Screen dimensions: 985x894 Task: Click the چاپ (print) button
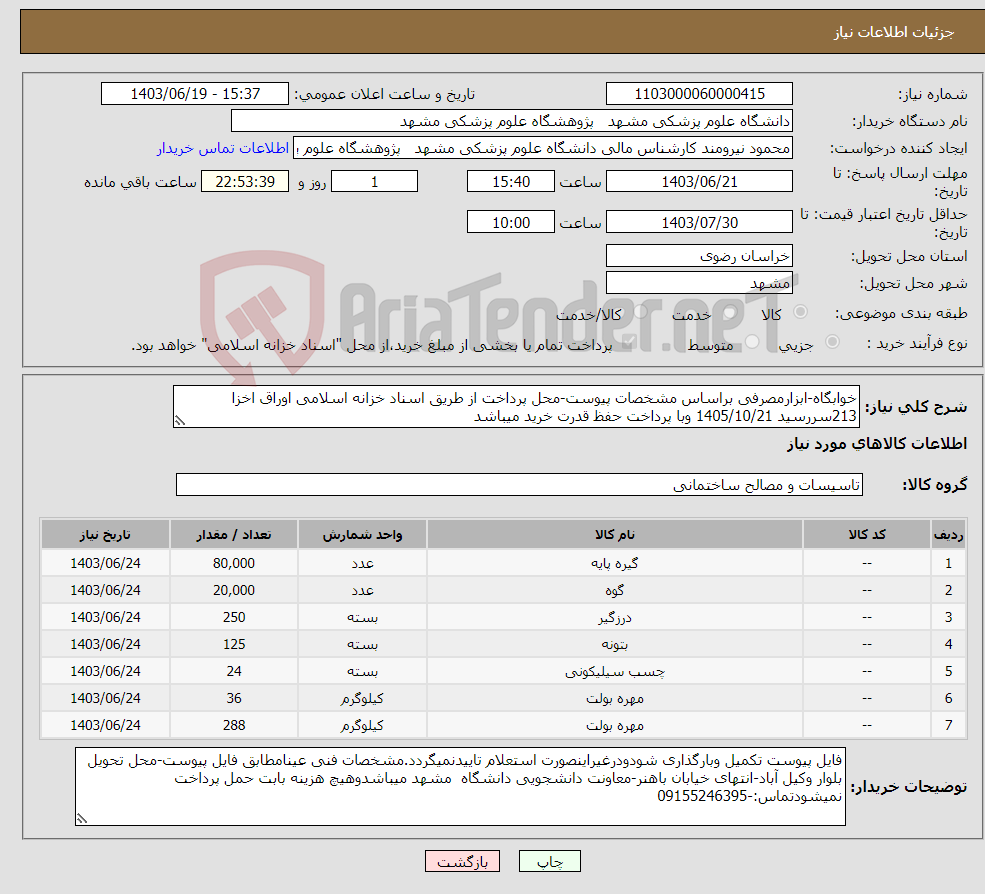coord(549,861)
